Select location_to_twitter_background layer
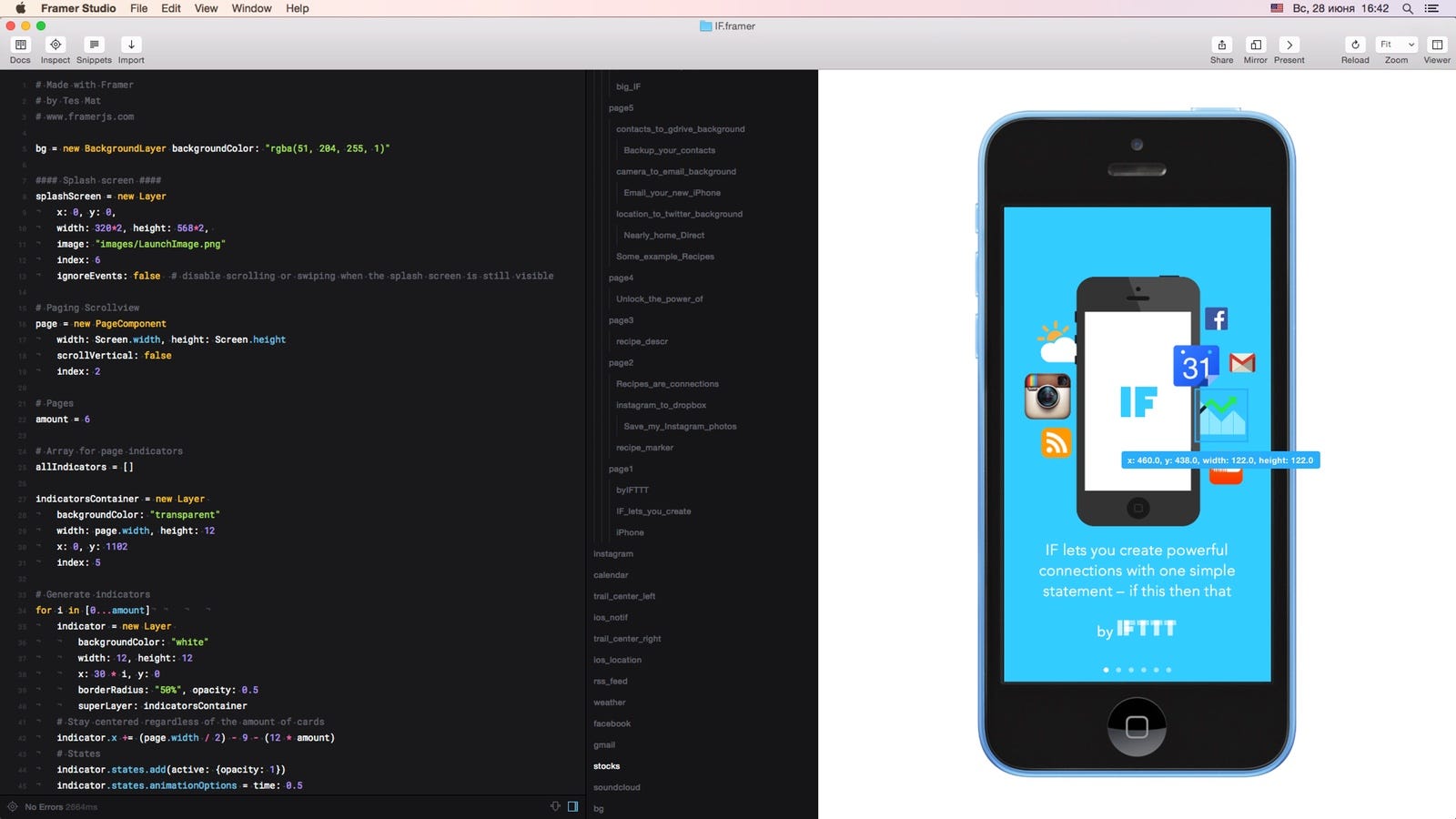 point(679,214)
